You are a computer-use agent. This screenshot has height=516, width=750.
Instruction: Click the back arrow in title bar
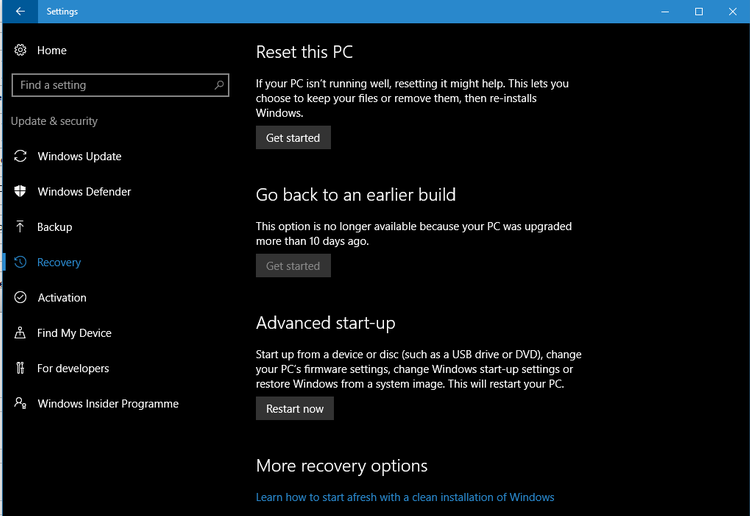(x=20, y=11)
